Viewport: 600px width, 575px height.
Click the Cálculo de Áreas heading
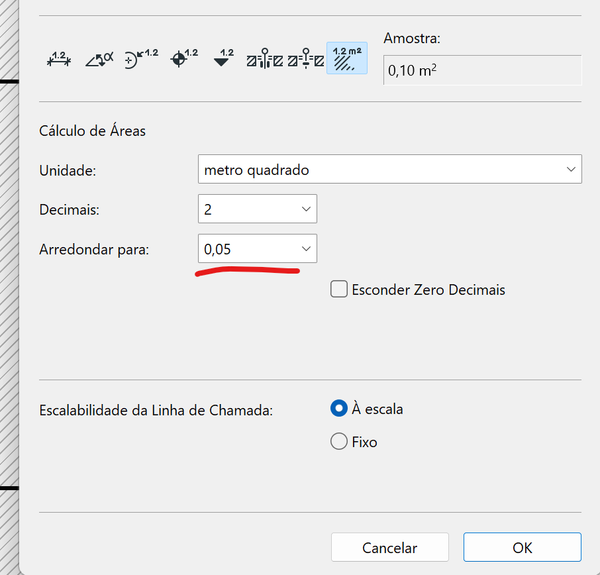[x=93, y=131]
